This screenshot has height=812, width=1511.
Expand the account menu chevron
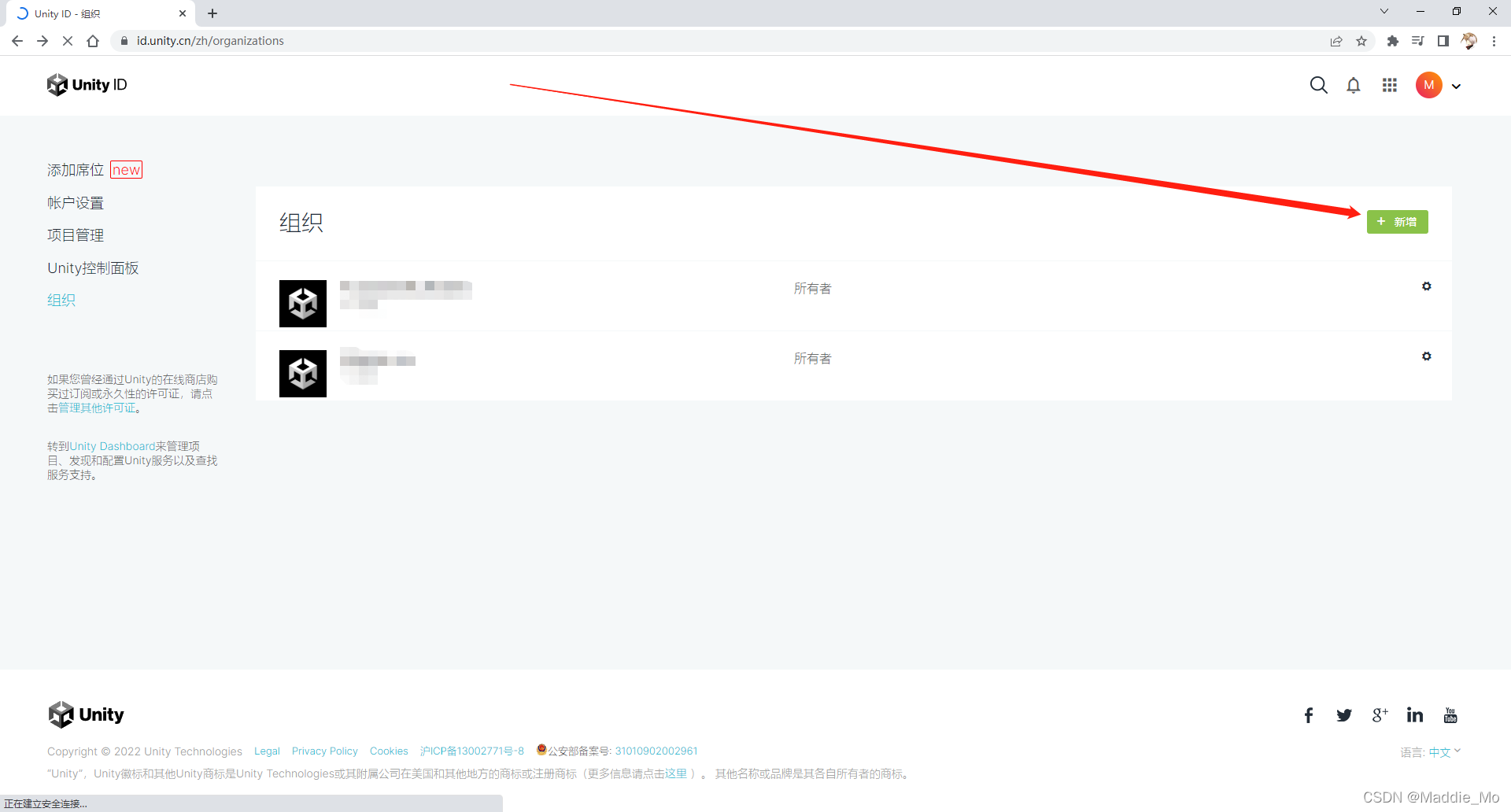pos(1457,87)
